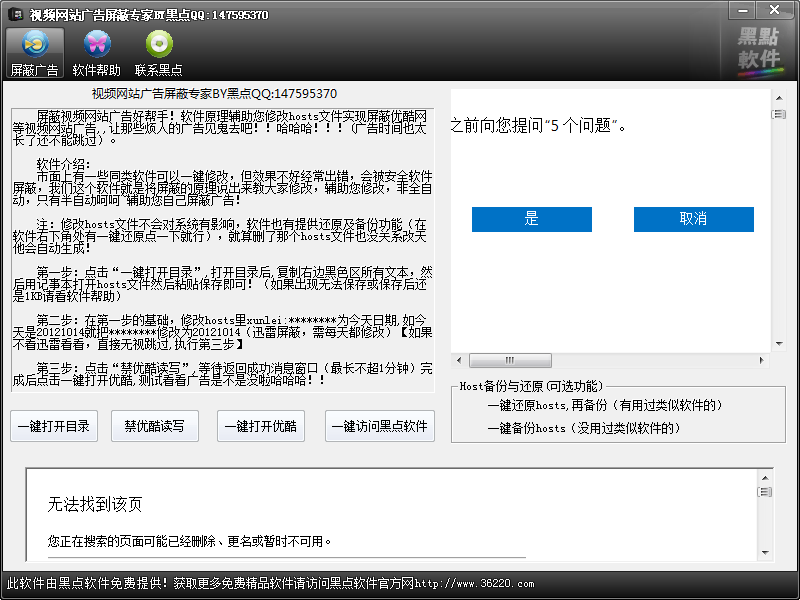Click the scroll grip icon in the dialog panel
Screen dimensions: 800x600
(779, 114)
